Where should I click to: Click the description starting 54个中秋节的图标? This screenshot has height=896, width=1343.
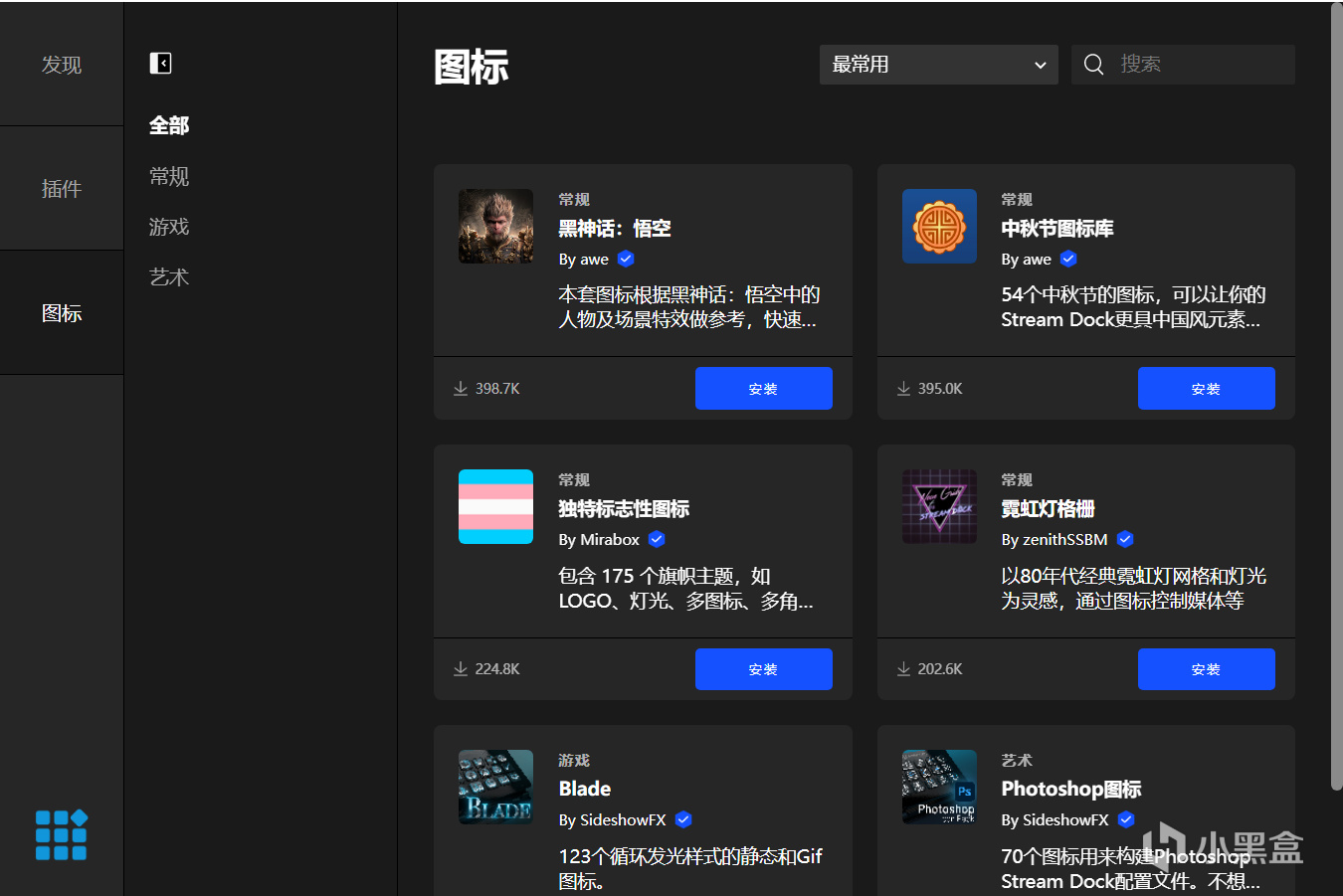tap(1134, 307)
